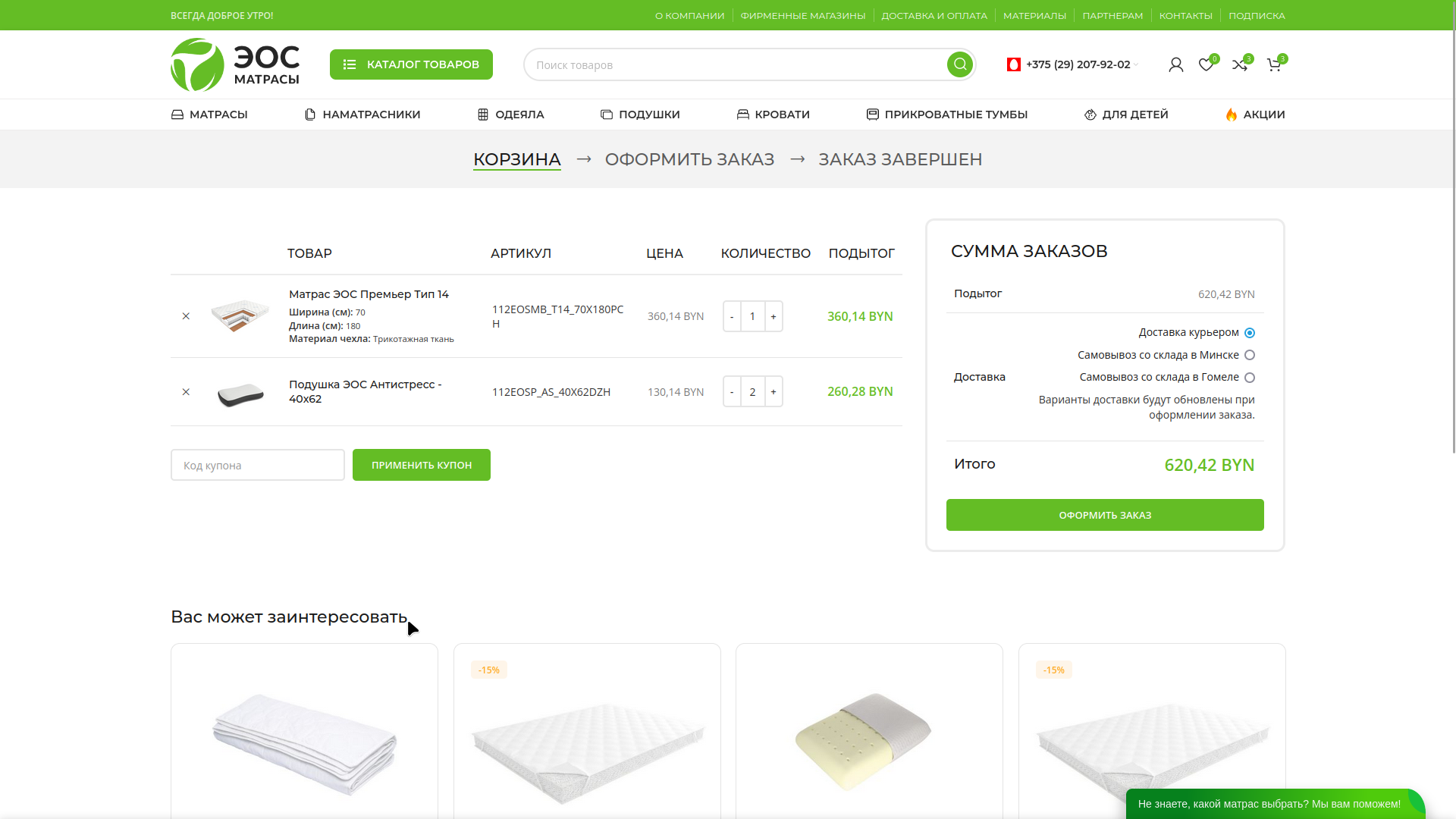Expand the phone number dropdown
Screen dimensions: 1456x819
pos(1135,65)
